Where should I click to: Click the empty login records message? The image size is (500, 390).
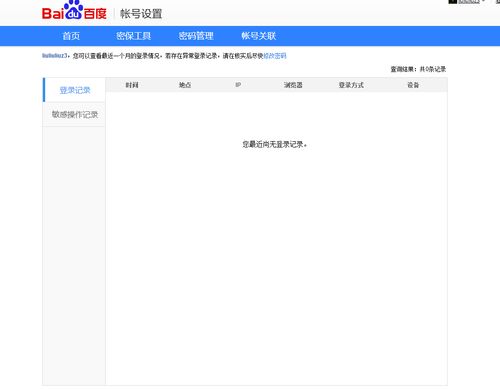[274, 144]
